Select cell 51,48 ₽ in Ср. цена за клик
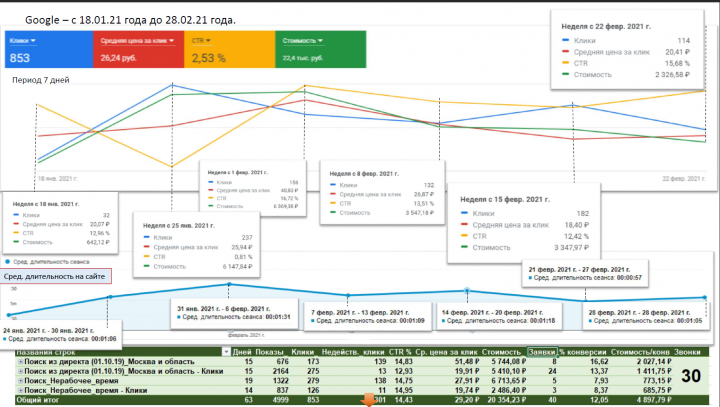The height and width of the screenshot is (407, 720). tap(467, 362)
